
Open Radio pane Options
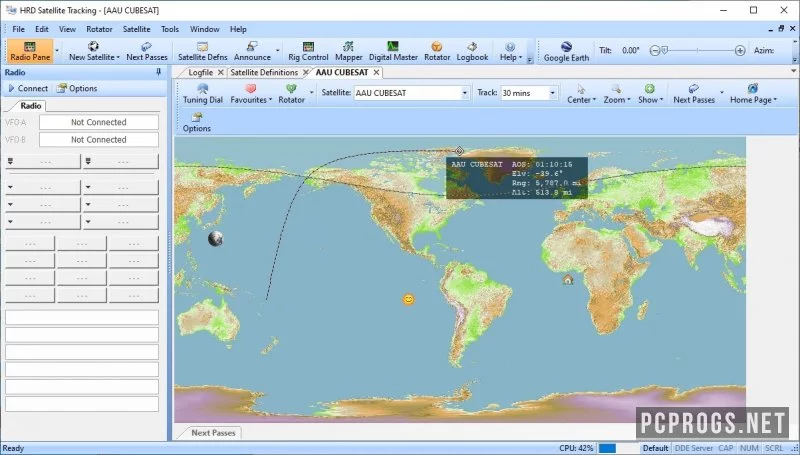point(77,88)
